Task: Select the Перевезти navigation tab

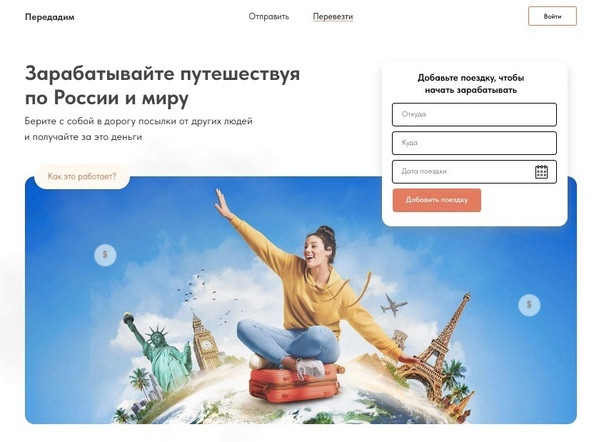Action: (333, 17)
